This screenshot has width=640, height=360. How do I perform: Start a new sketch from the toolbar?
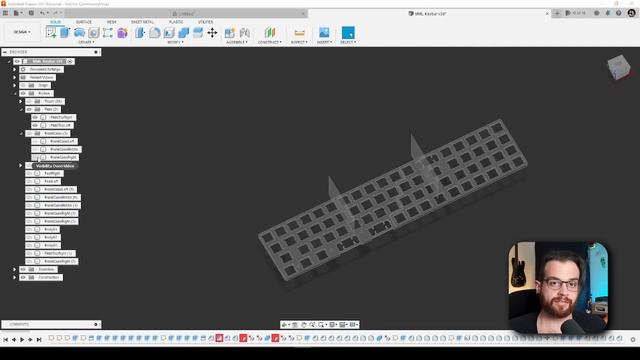(51, 33)
